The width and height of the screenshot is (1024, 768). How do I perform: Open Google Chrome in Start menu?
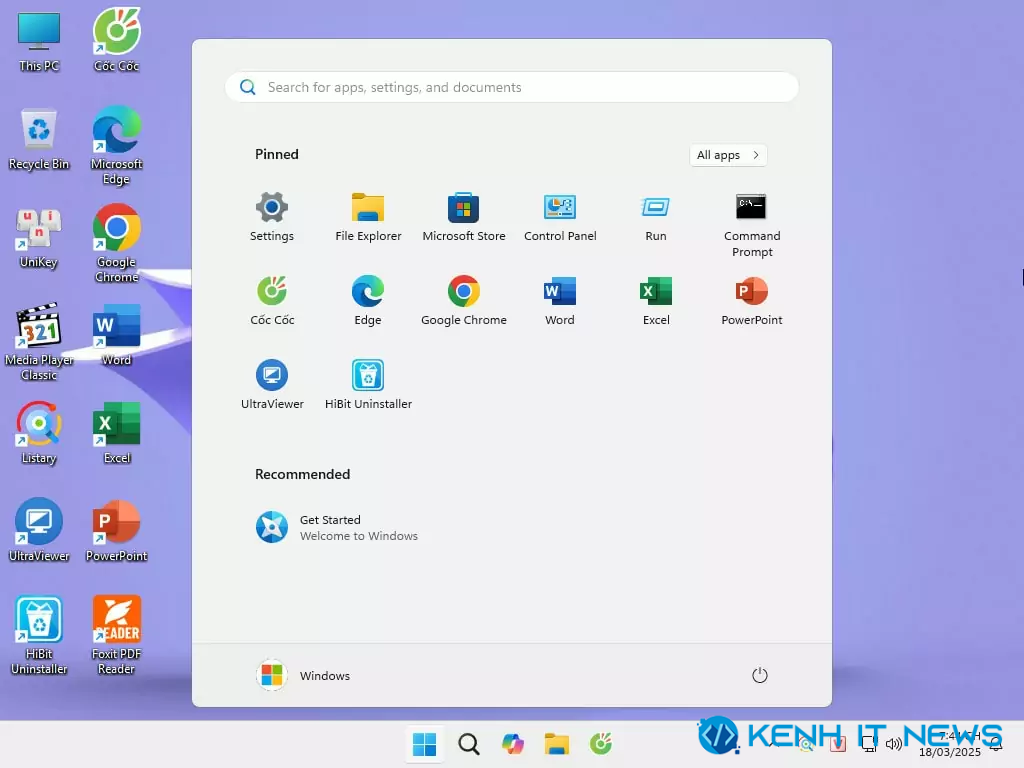464,301
